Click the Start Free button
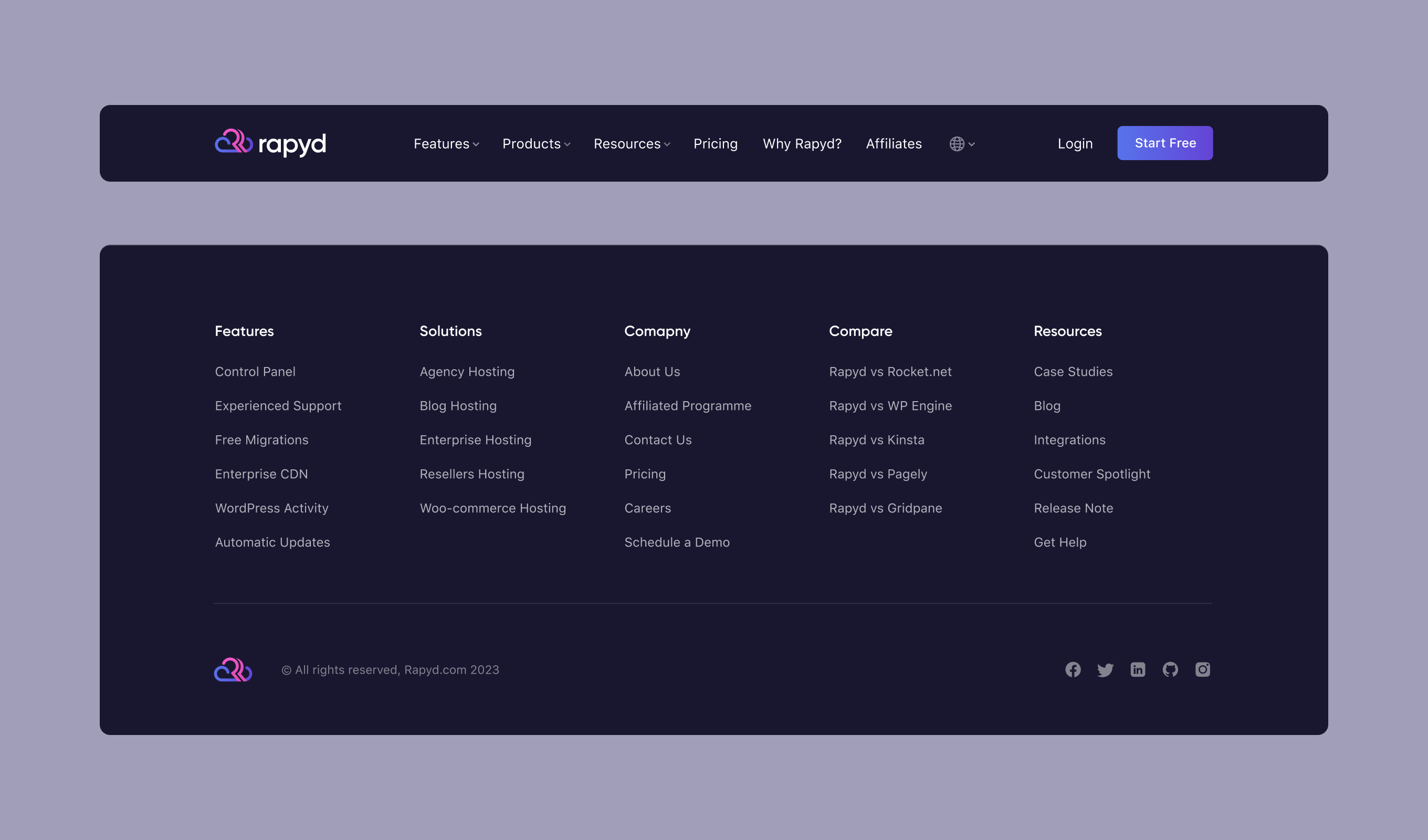Viewport: 1428px width, 840px height. [x=1165, y=143]
